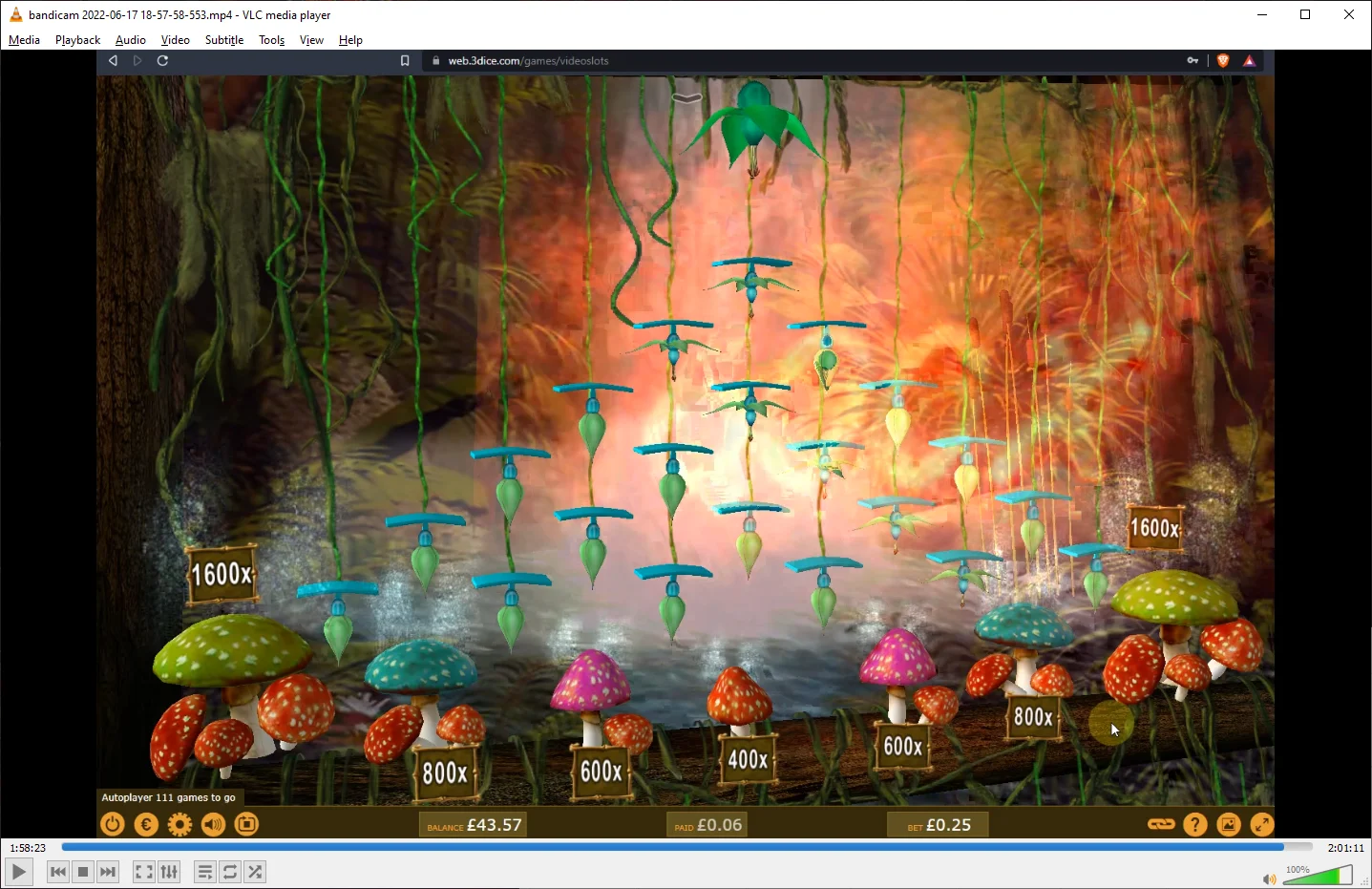Viewport: 1372px width, 889px height.
Task: Toggle the playlist view
Action: tap(204, 872)
